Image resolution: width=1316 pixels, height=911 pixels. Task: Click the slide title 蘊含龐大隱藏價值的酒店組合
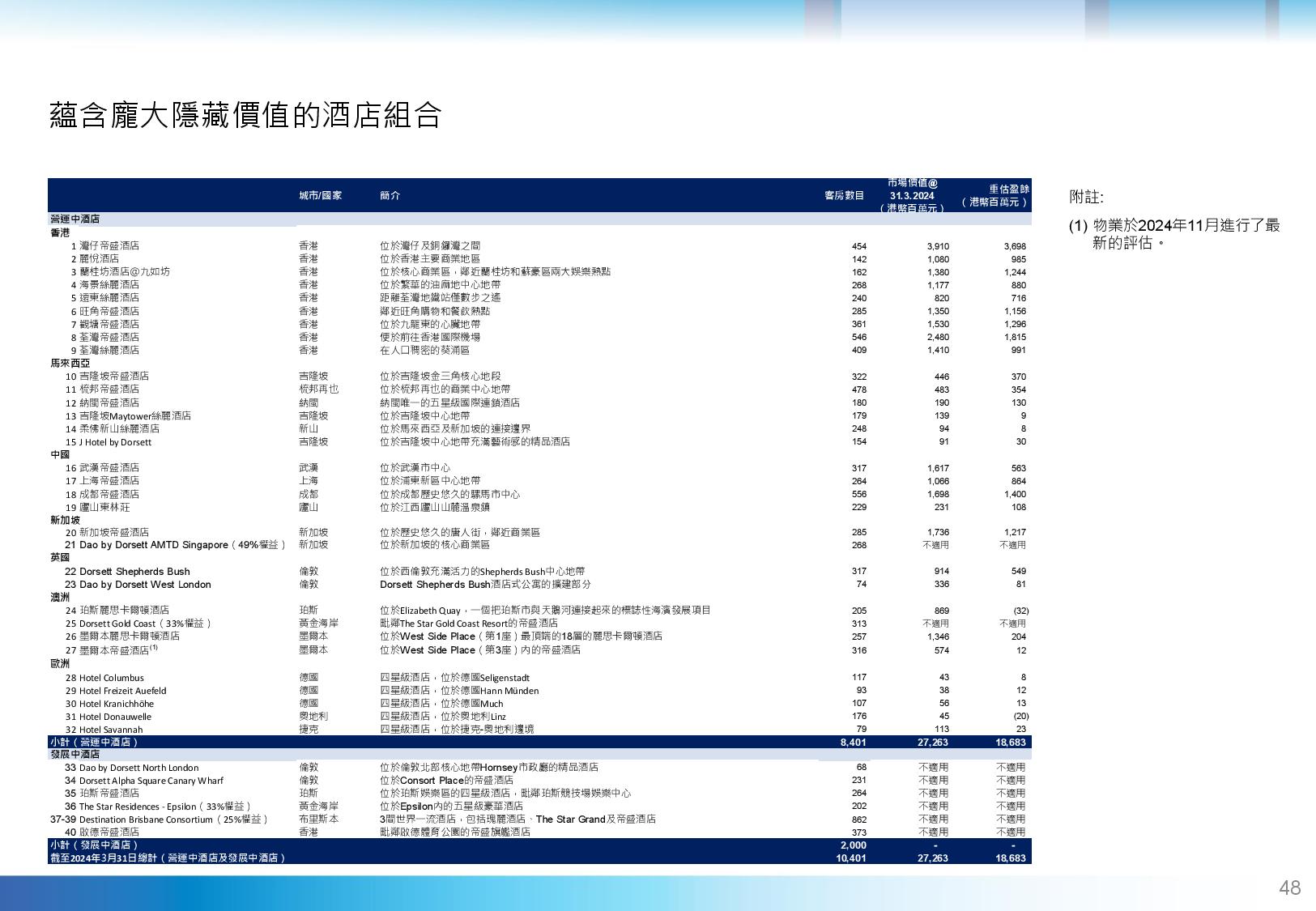245,116
